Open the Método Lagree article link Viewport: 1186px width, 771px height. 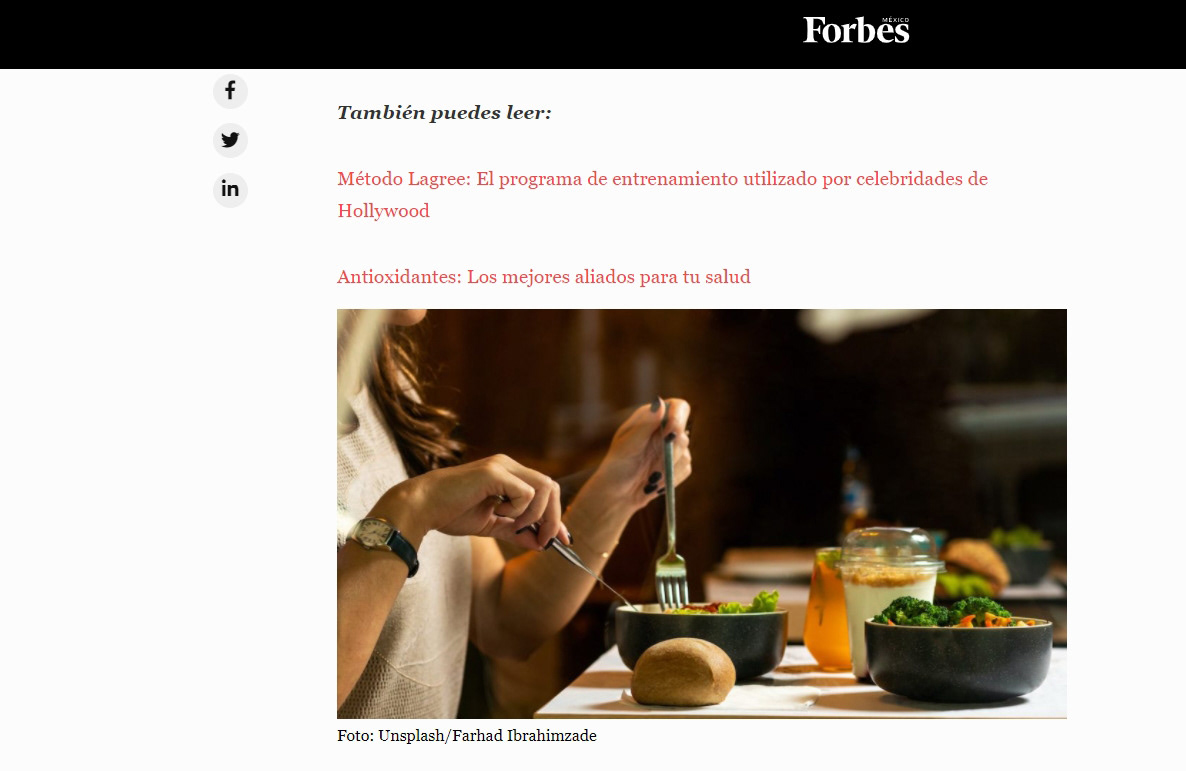click(x=663, y=194)
